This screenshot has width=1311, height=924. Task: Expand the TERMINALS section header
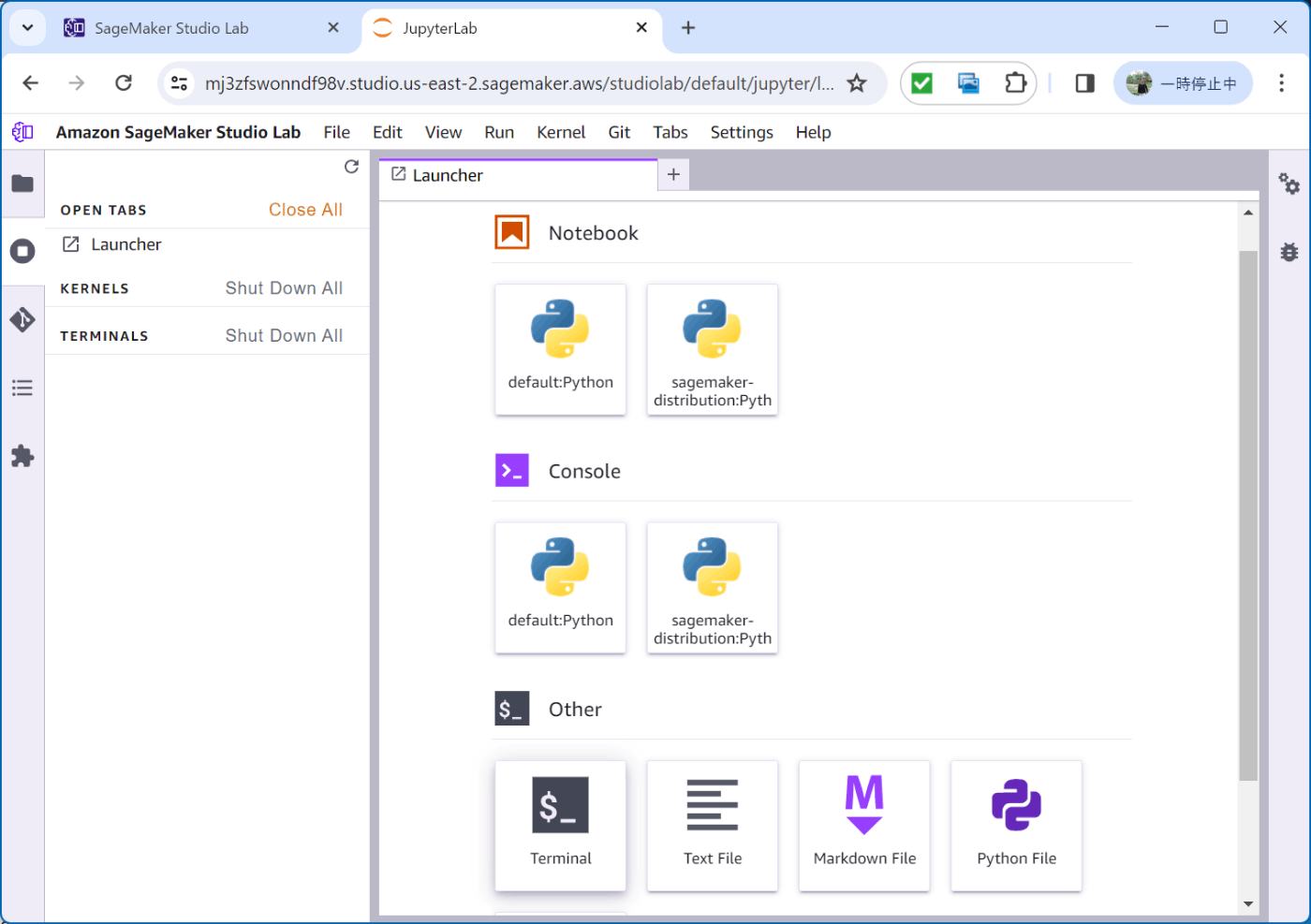tap(104, 336)
